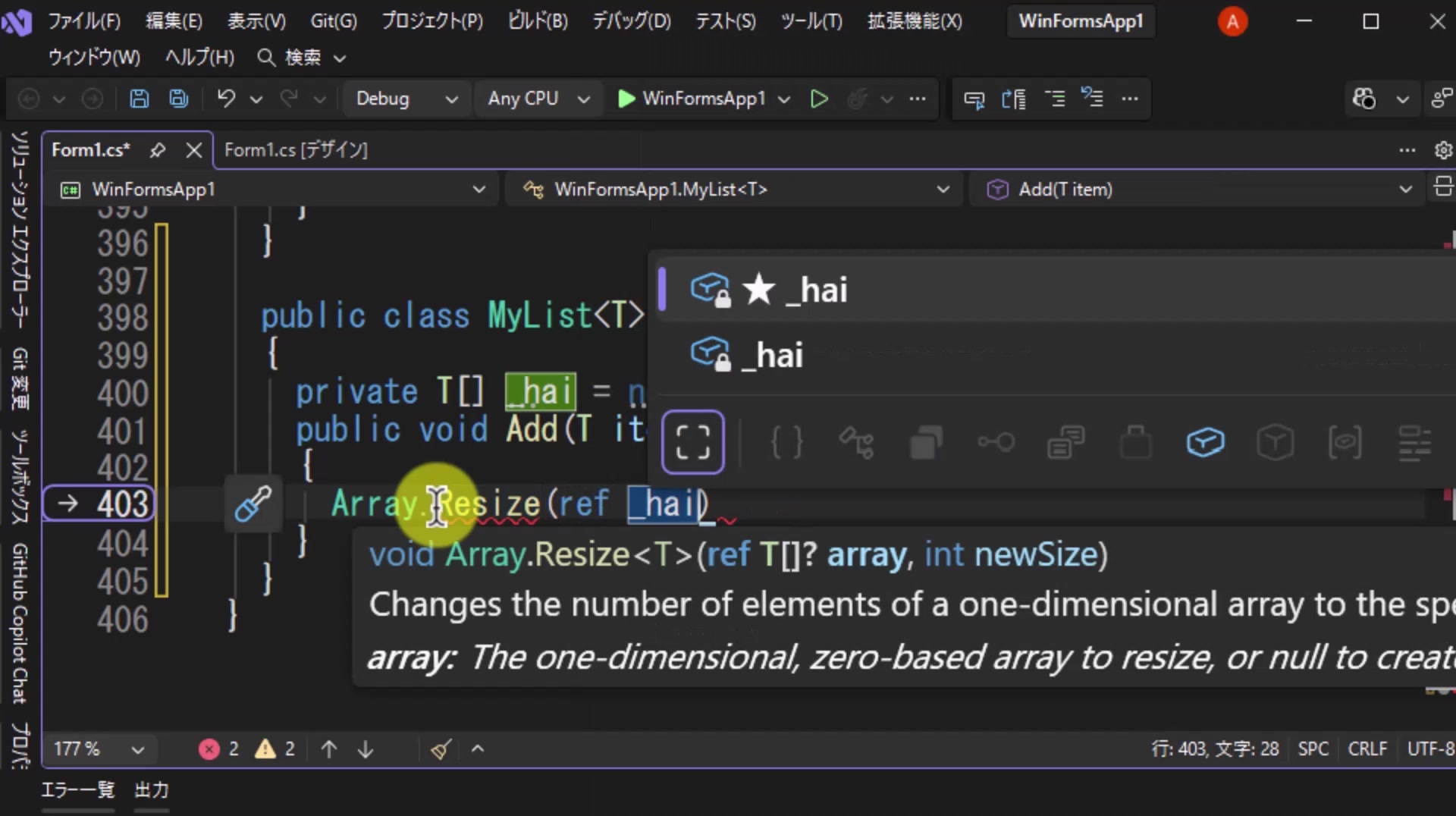Open the ファイル(F) menu

coord(84,21)
